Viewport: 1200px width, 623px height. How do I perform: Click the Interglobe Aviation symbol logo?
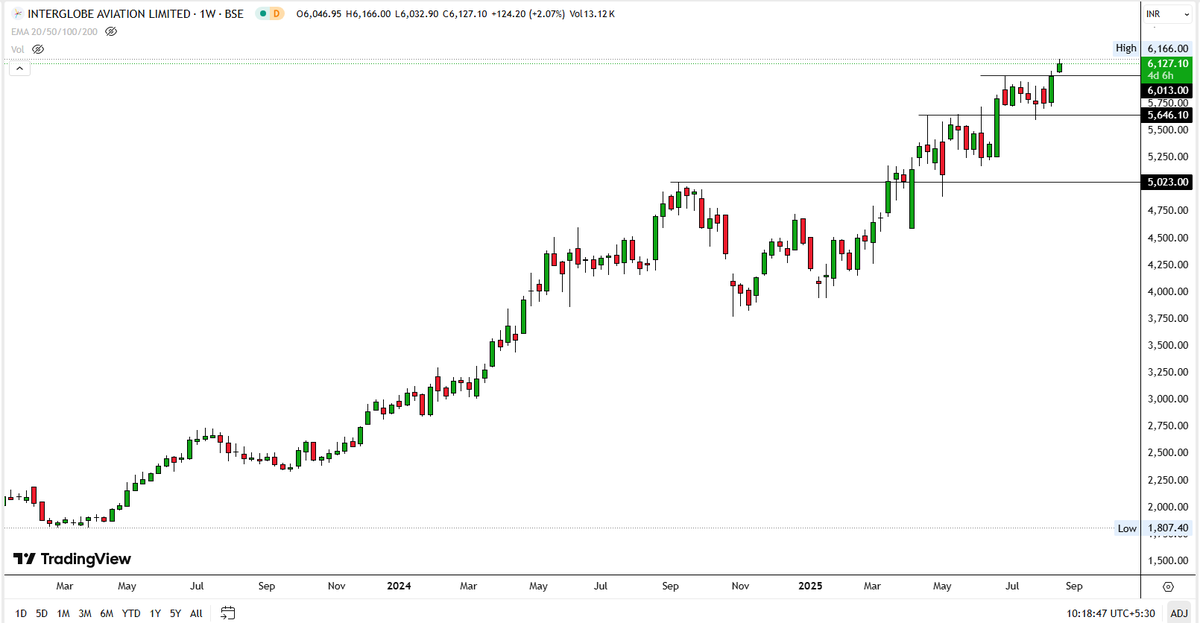point(16,15)
